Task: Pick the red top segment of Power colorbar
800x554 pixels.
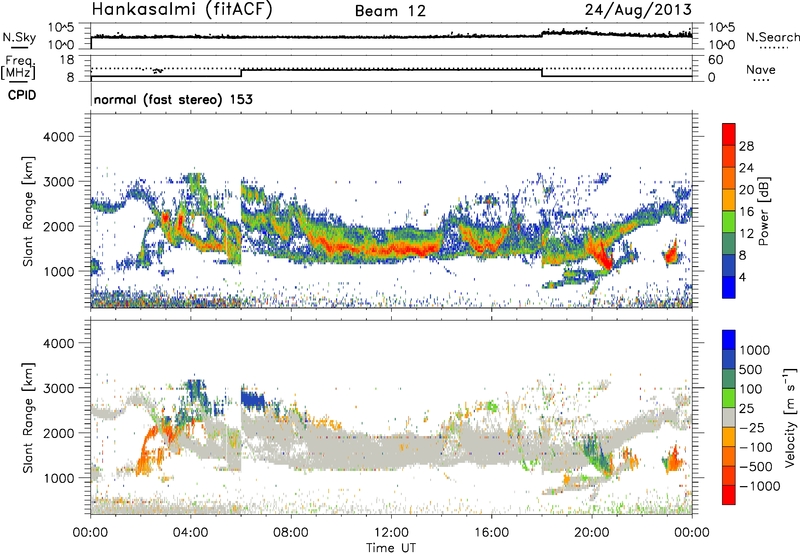Action: coord(729,135)
